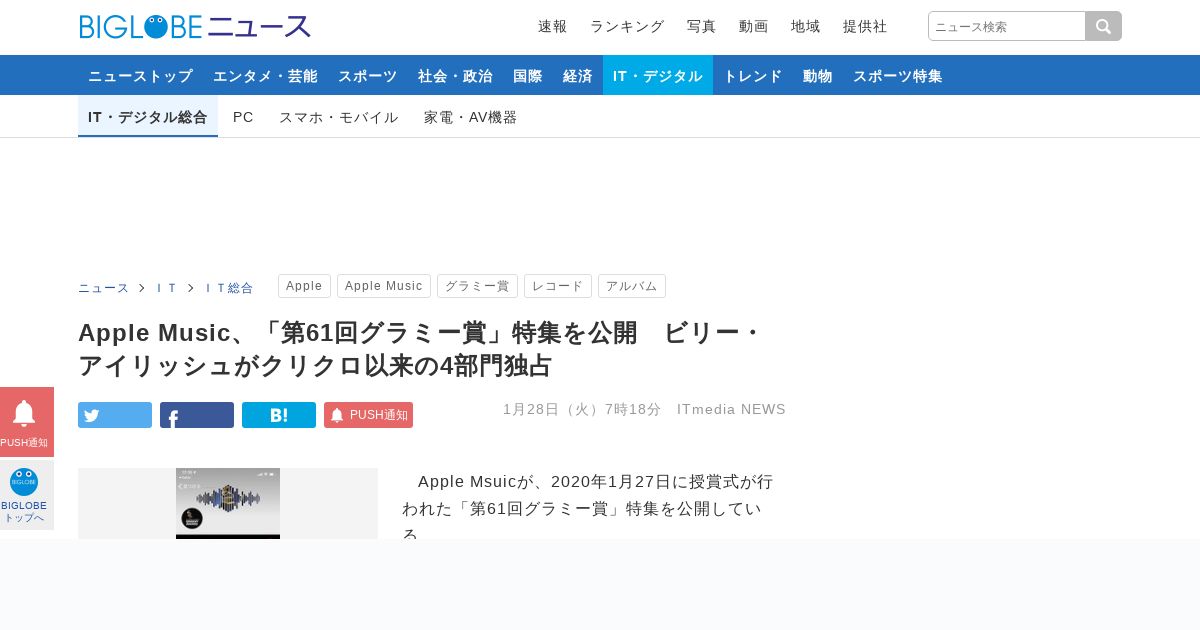Open the article thumbnail image

pyautogui.click(x=228, y=503)
